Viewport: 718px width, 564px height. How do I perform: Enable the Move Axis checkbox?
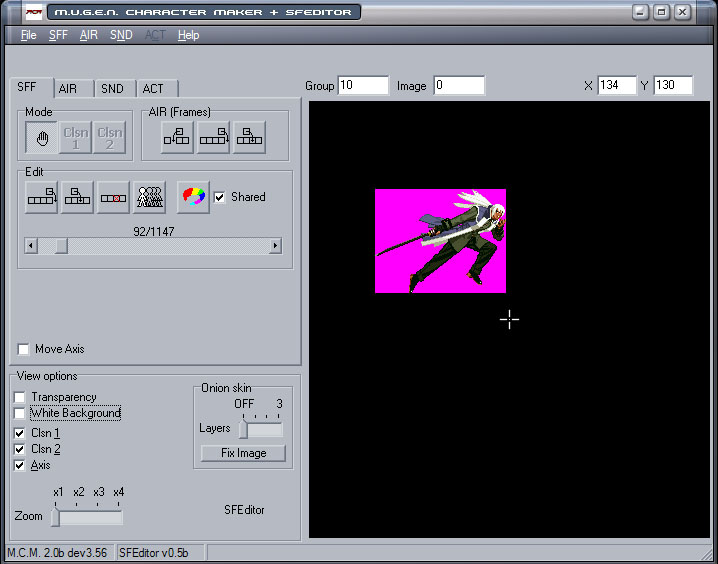[x=23, y=349]
